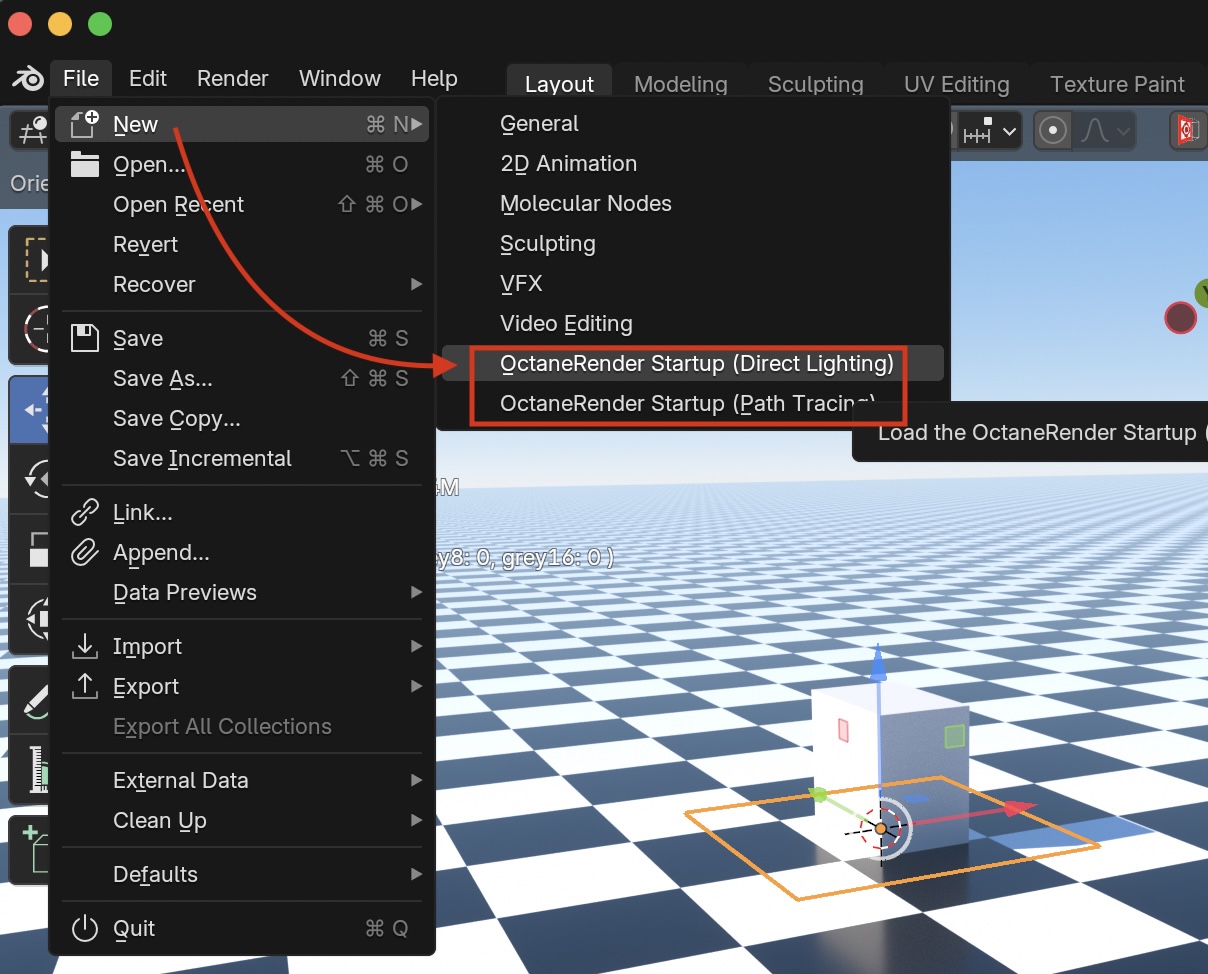Expand the Export submenu
This screenshot has height=974, width=1208.
pyautogui.click(x=242, y=686)
